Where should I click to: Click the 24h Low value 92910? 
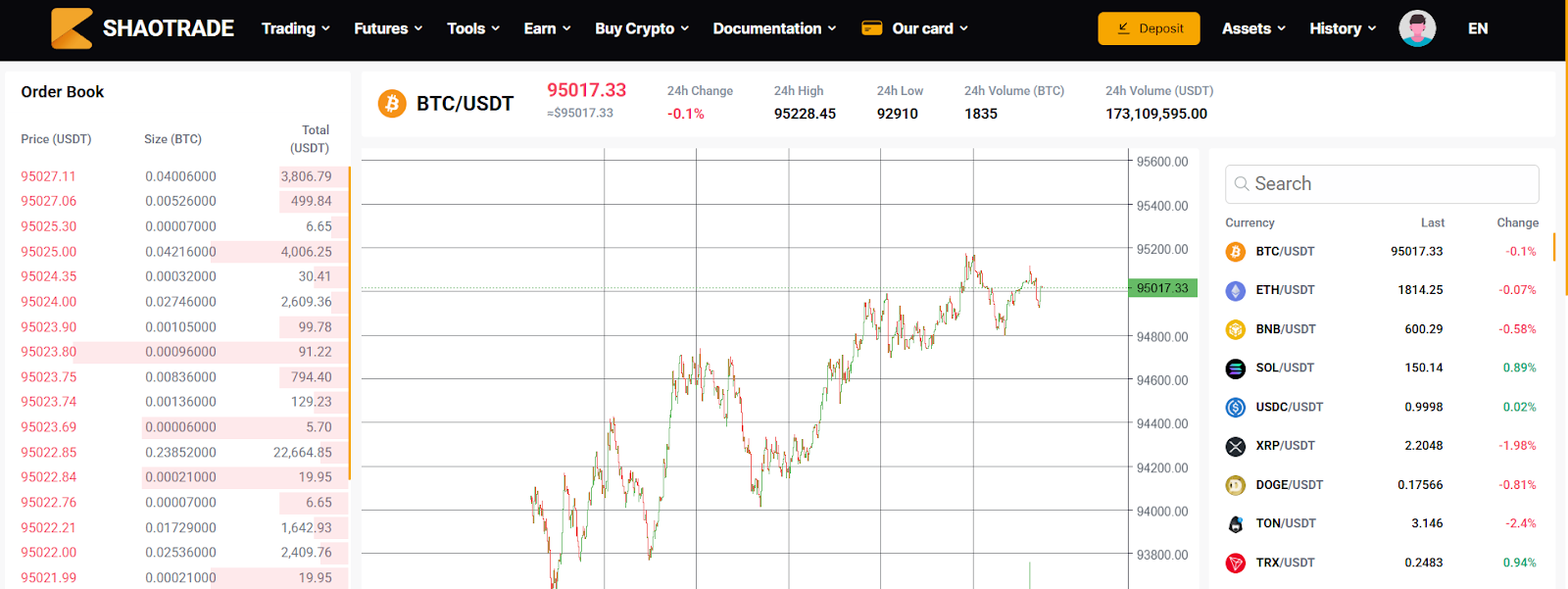pos(898,114)
